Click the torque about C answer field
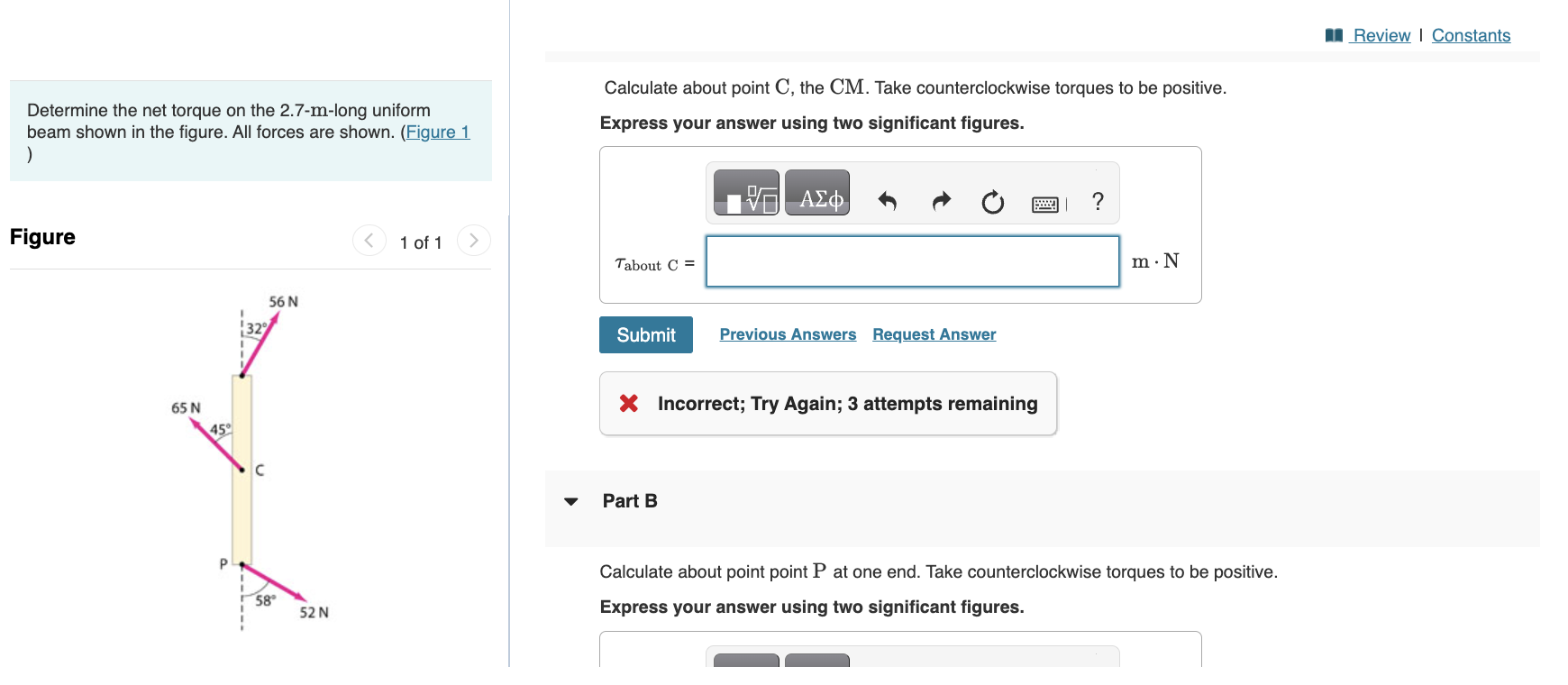The image size is (1568, 685). (912, 261)
